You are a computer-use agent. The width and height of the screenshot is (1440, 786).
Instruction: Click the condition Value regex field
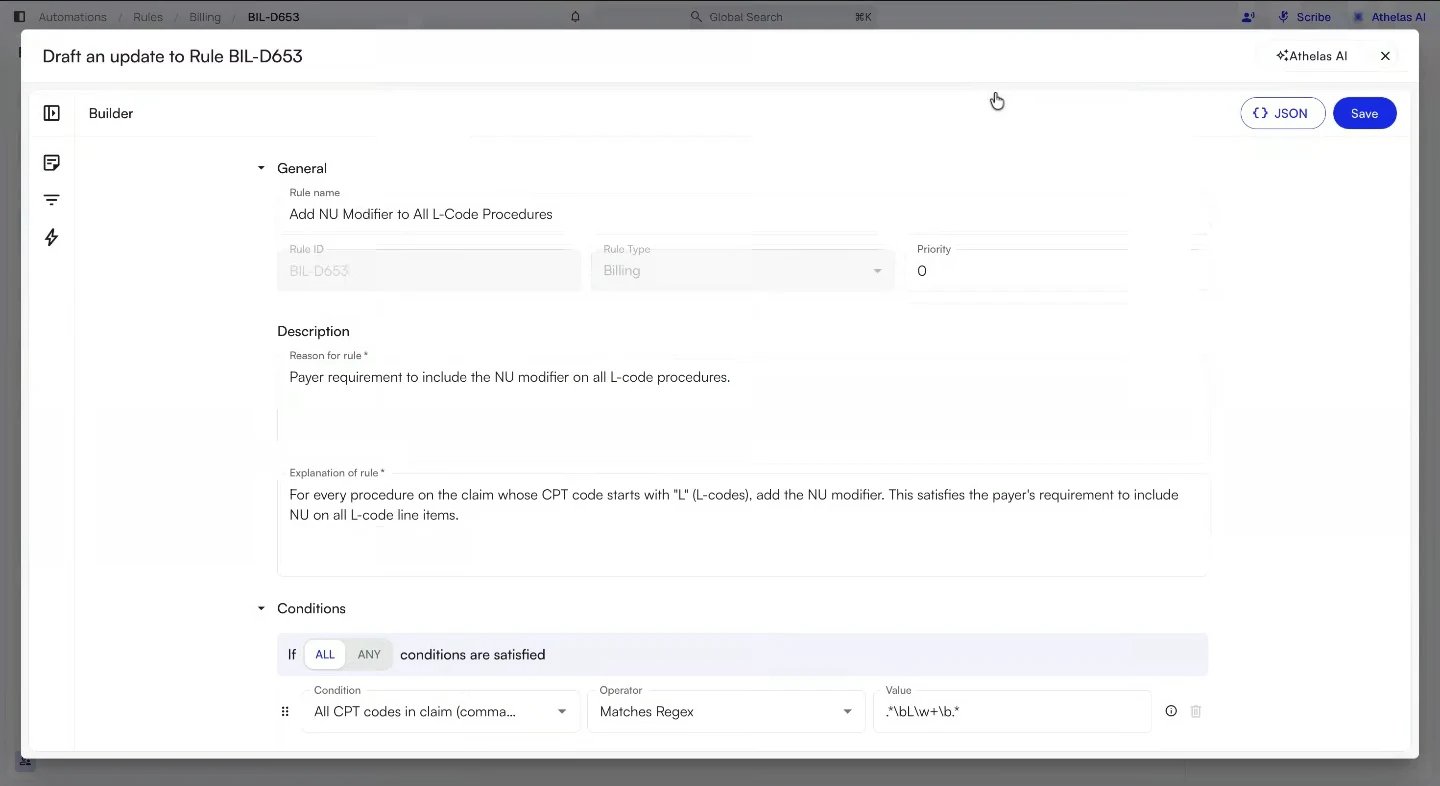[1012, 711]
